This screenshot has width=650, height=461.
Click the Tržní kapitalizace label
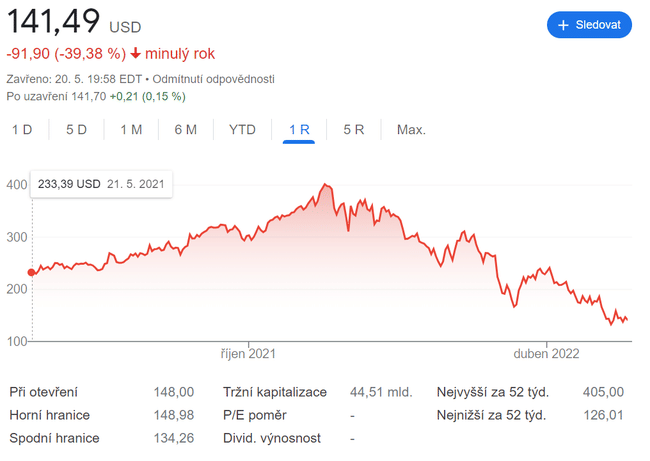pos(275,392)
